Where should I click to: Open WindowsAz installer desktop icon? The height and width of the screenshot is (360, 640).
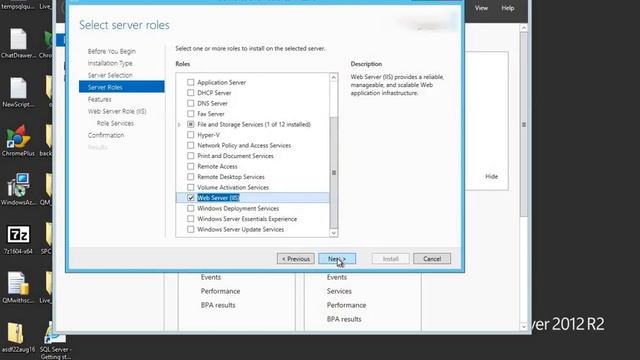(x=18, y=190)
